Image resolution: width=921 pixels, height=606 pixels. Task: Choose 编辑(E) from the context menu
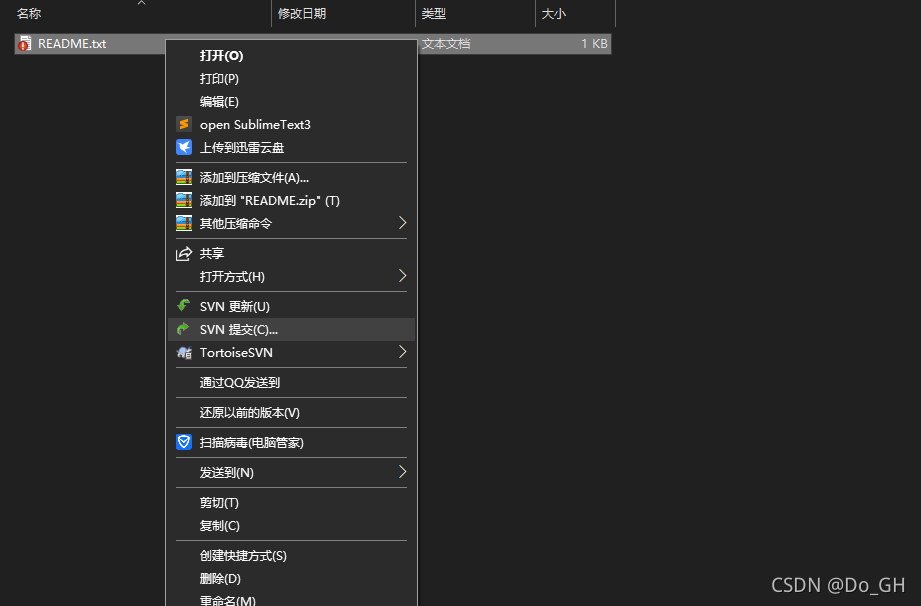[291, 101]
